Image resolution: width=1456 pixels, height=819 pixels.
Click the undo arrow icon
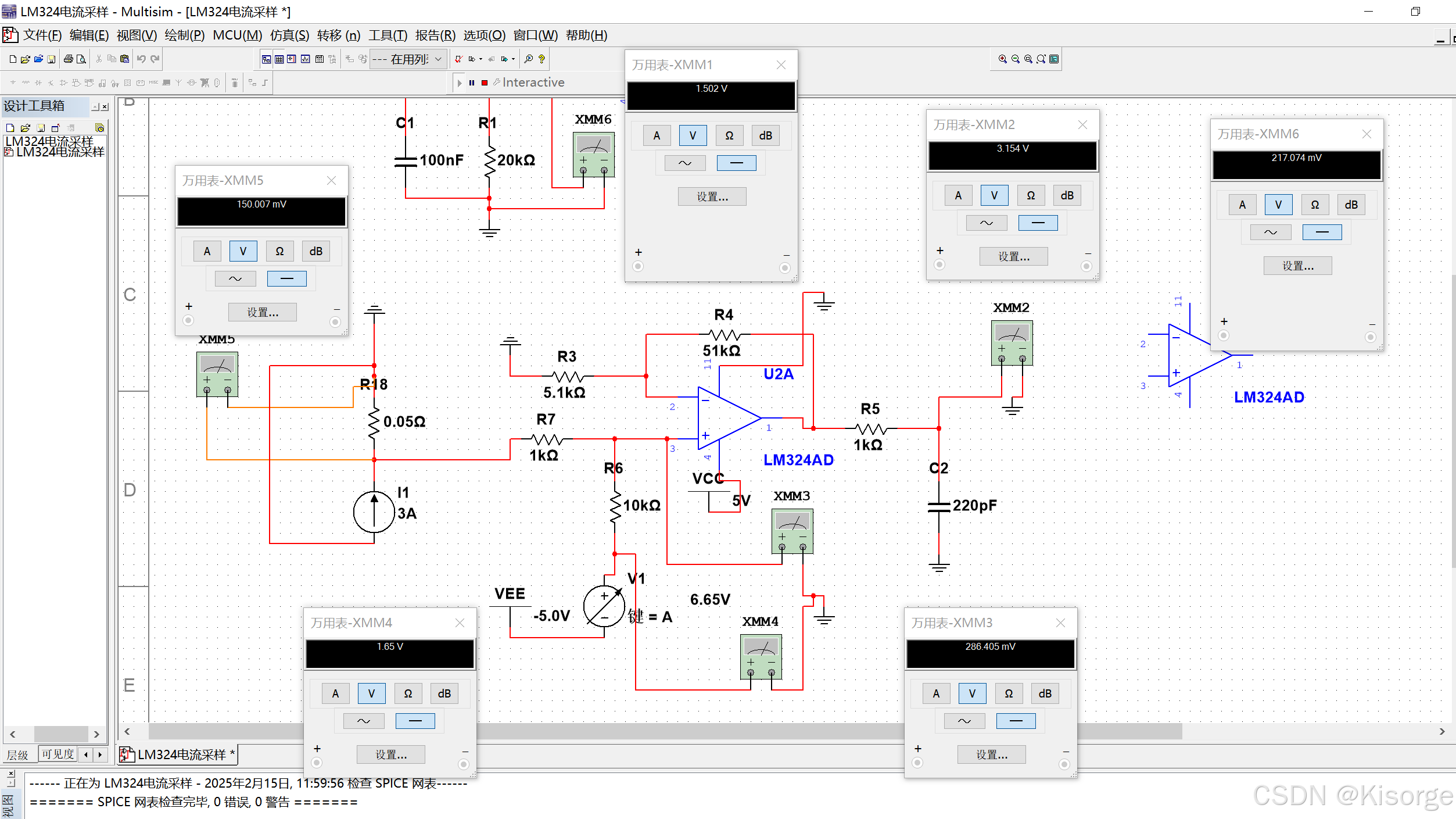pos(141,59)
